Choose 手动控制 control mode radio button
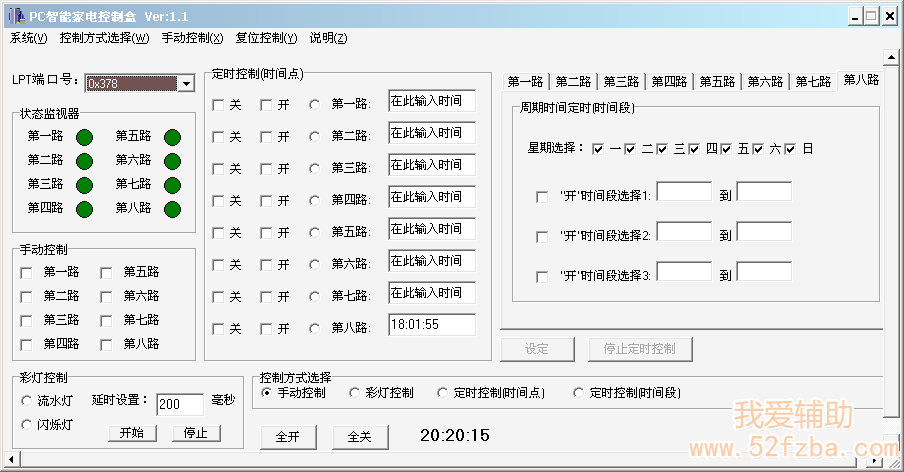This screenshot has height=472, width=904. (x=266, y=392)
